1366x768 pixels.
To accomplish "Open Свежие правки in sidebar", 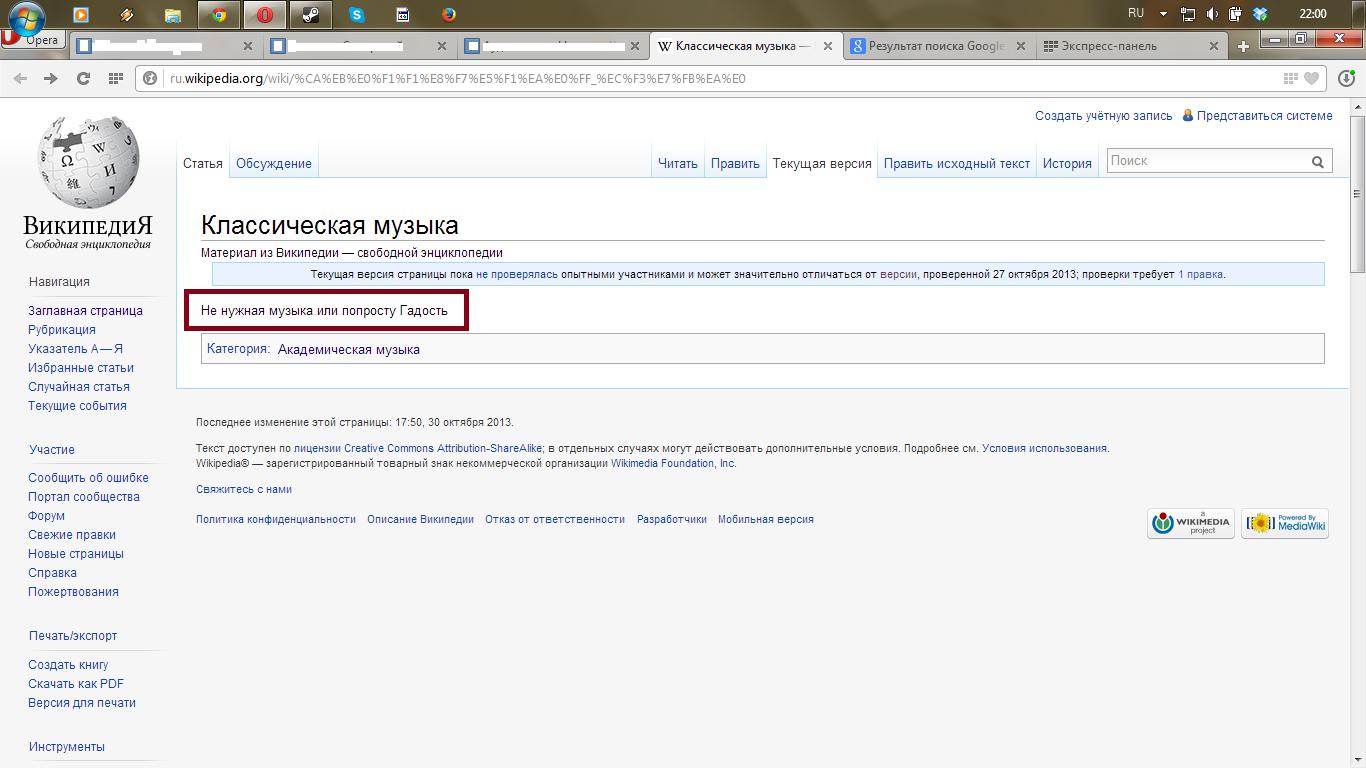I will point(72,535).
